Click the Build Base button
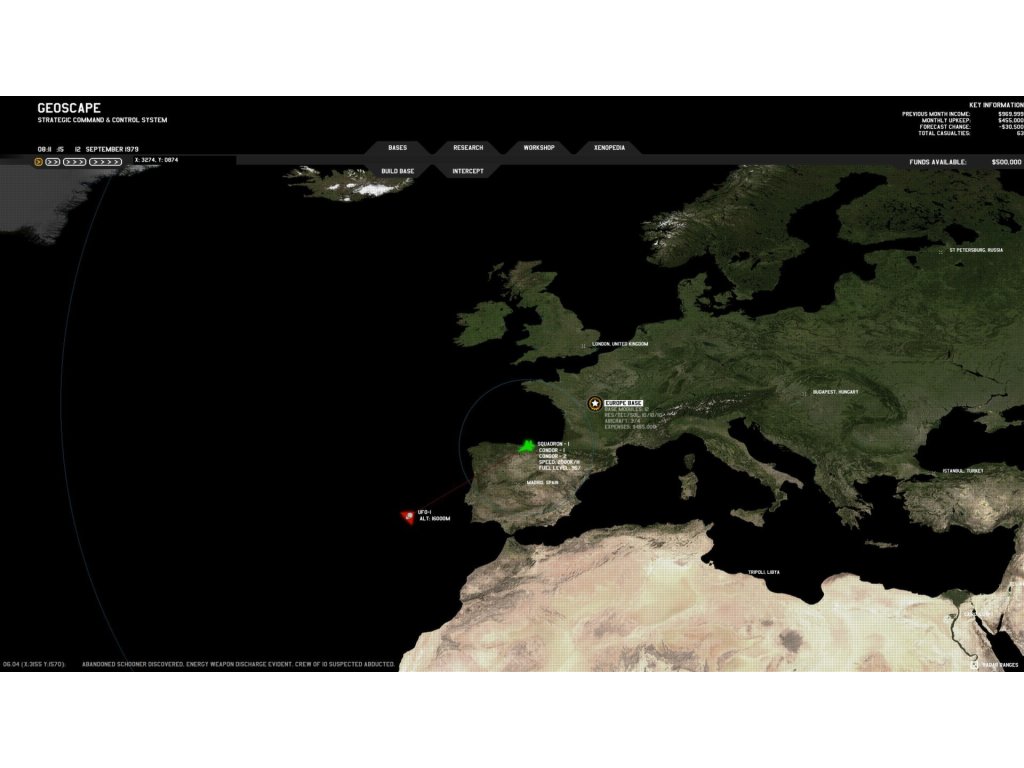 [x=398, y=171]
